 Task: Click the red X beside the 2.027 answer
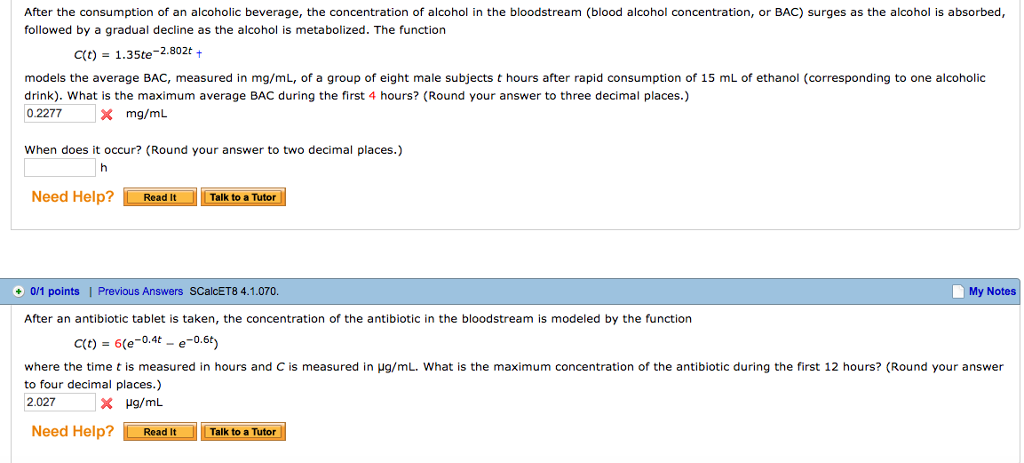106,403
